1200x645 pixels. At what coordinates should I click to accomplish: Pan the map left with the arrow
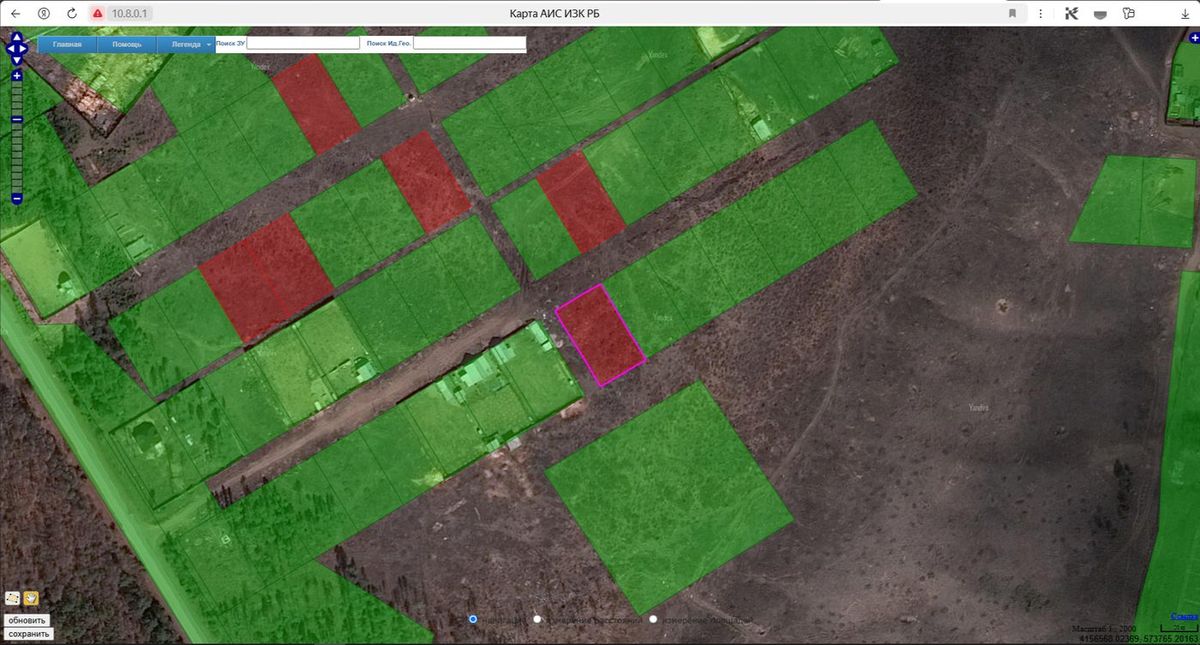click(x=9, y=50)
